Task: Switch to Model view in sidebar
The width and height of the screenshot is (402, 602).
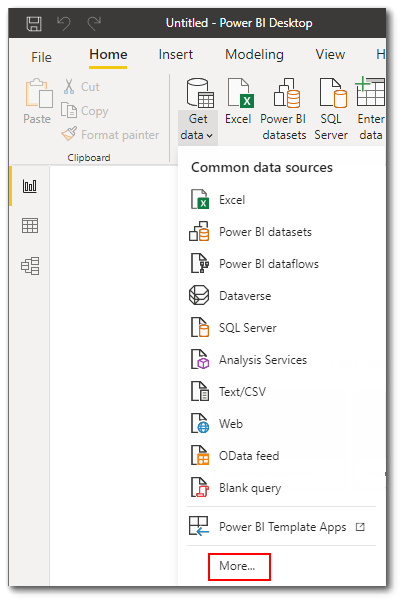Action: 30,266
